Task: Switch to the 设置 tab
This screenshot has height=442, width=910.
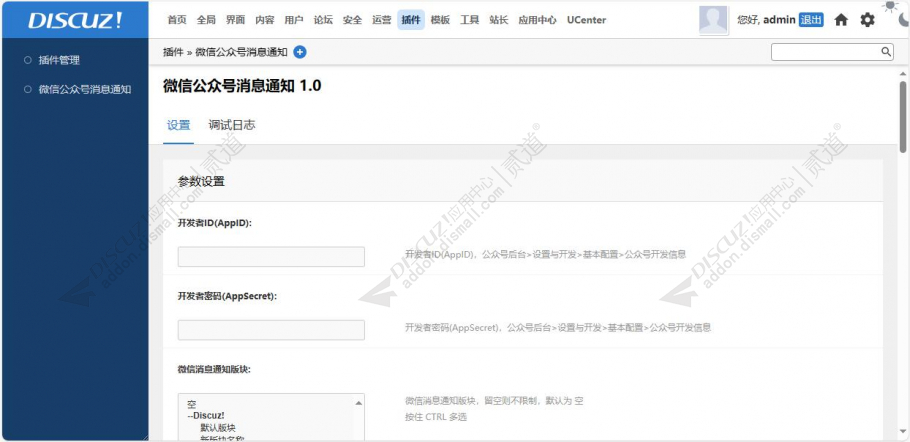Action: [x=178, y=125]
